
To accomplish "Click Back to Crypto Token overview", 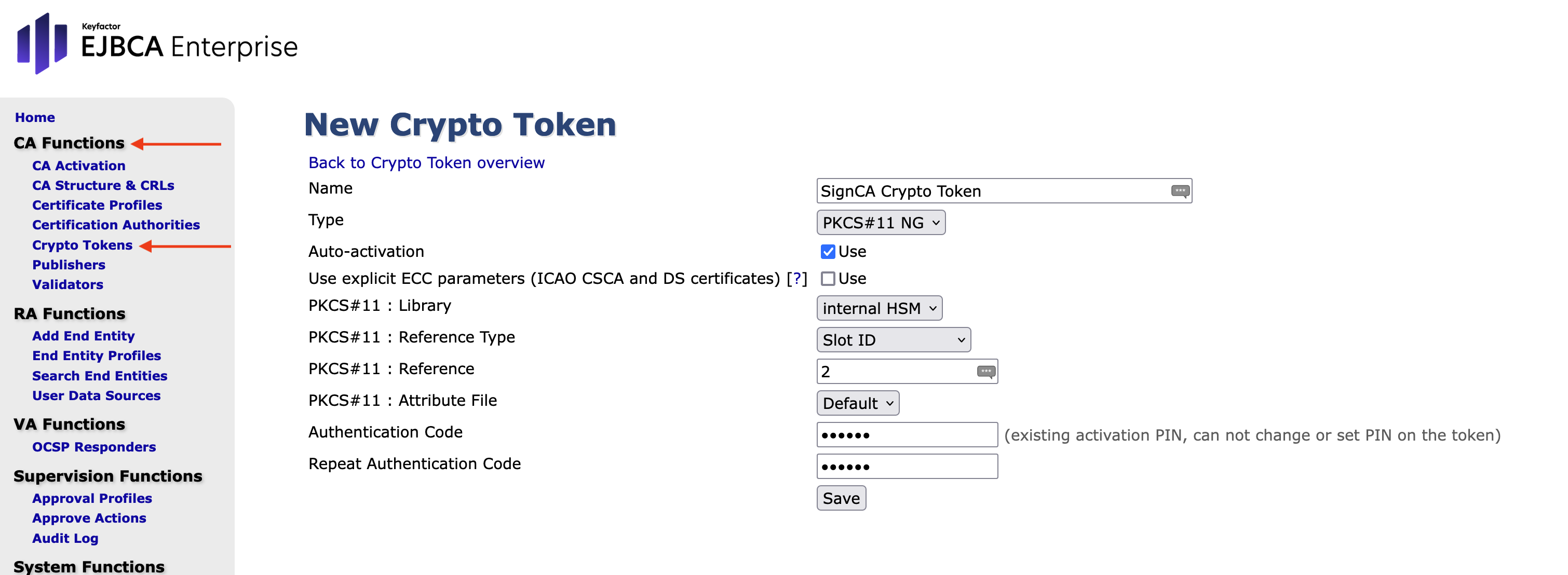I will click(426, 162).
